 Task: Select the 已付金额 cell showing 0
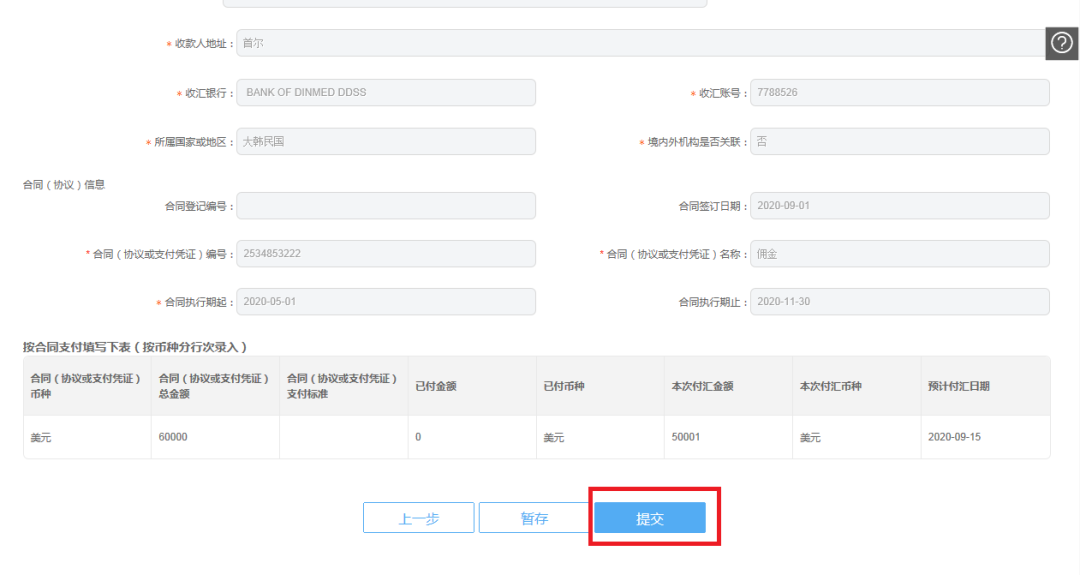[x=472, y=437]
